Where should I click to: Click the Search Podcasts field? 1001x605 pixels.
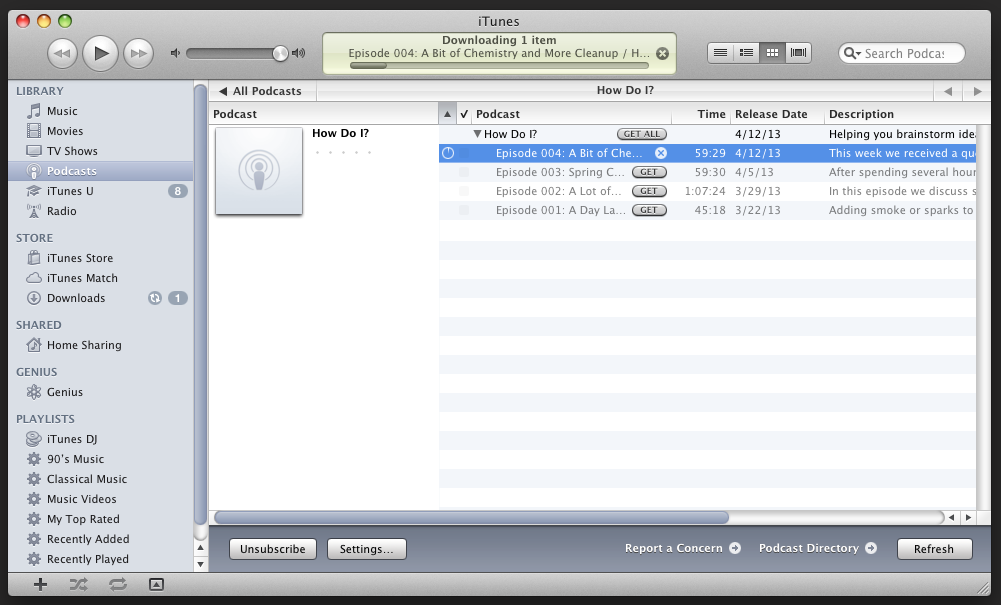[x=901, y=54]
